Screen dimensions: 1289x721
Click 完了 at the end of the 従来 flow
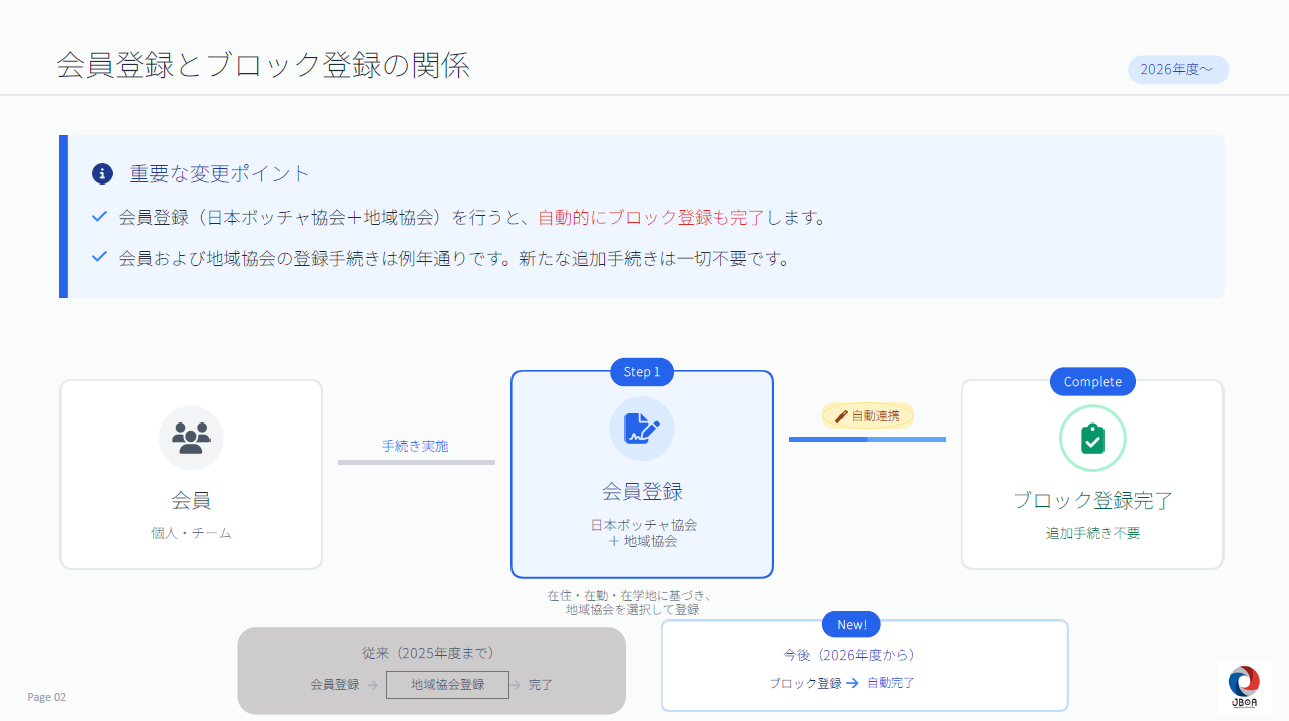pos(541,685)
